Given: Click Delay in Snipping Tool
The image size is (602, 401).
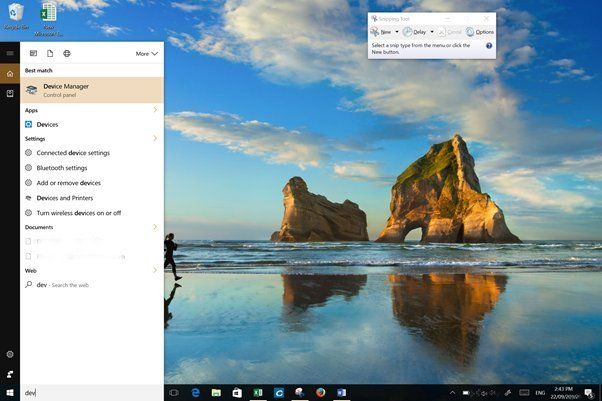Looking at the screenshot, I should (415, 32).
